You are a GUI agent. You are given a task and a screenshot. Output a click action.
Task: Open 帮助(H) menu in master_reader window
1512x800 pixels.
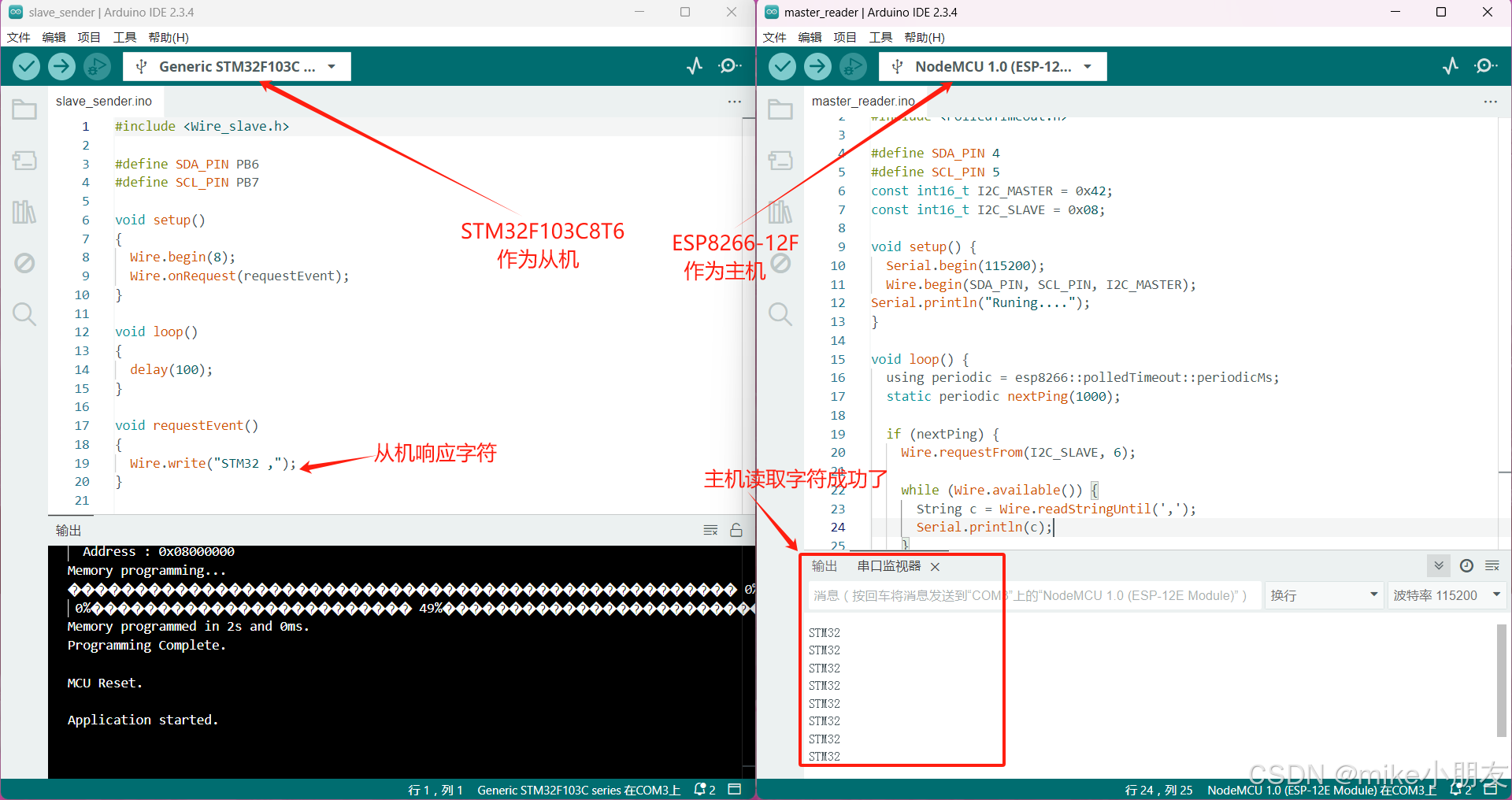tap(925, 37)
